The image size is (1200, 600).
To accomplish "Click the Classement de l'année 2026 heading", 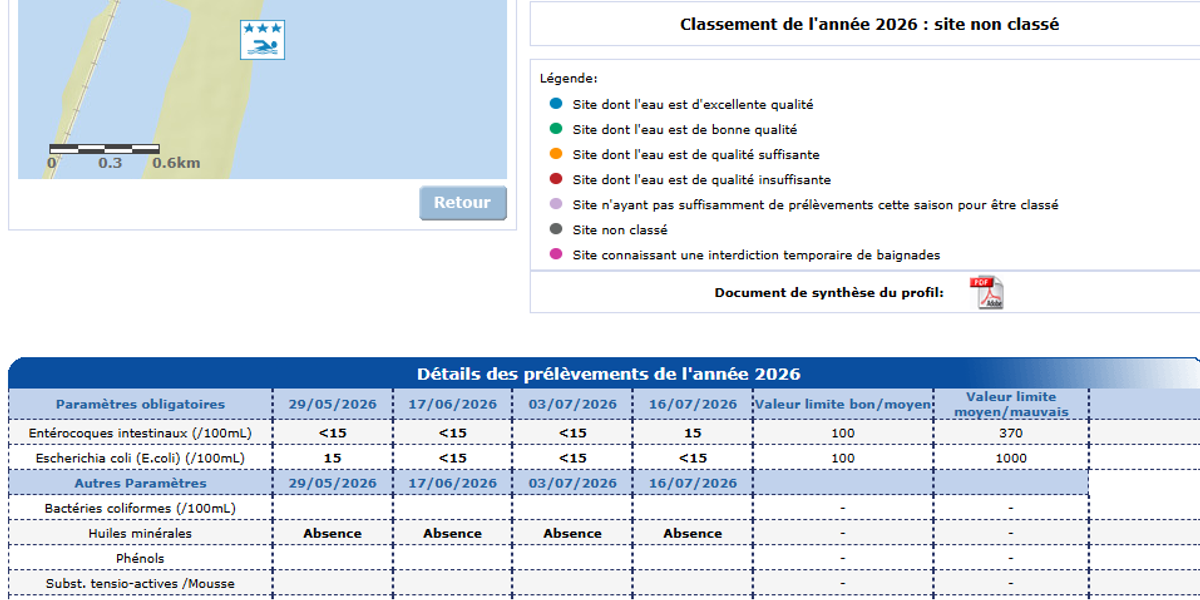I will (x=869, y=25).
